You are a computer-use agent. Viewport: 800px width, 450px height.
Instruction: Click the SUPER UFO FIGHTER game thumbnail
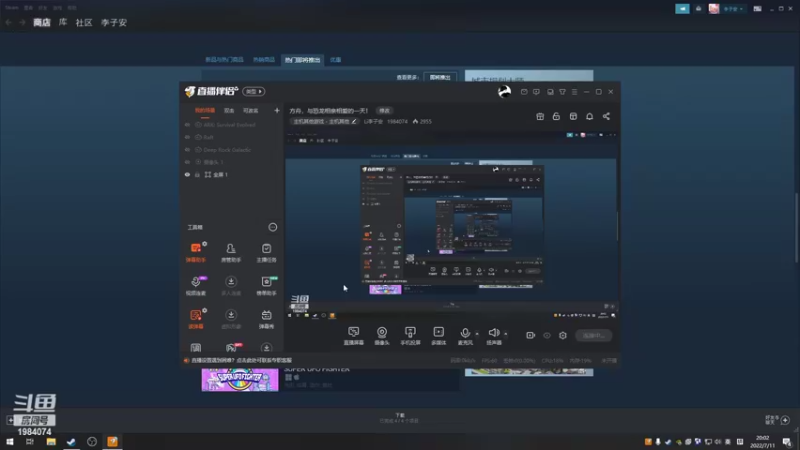point(240,380)
